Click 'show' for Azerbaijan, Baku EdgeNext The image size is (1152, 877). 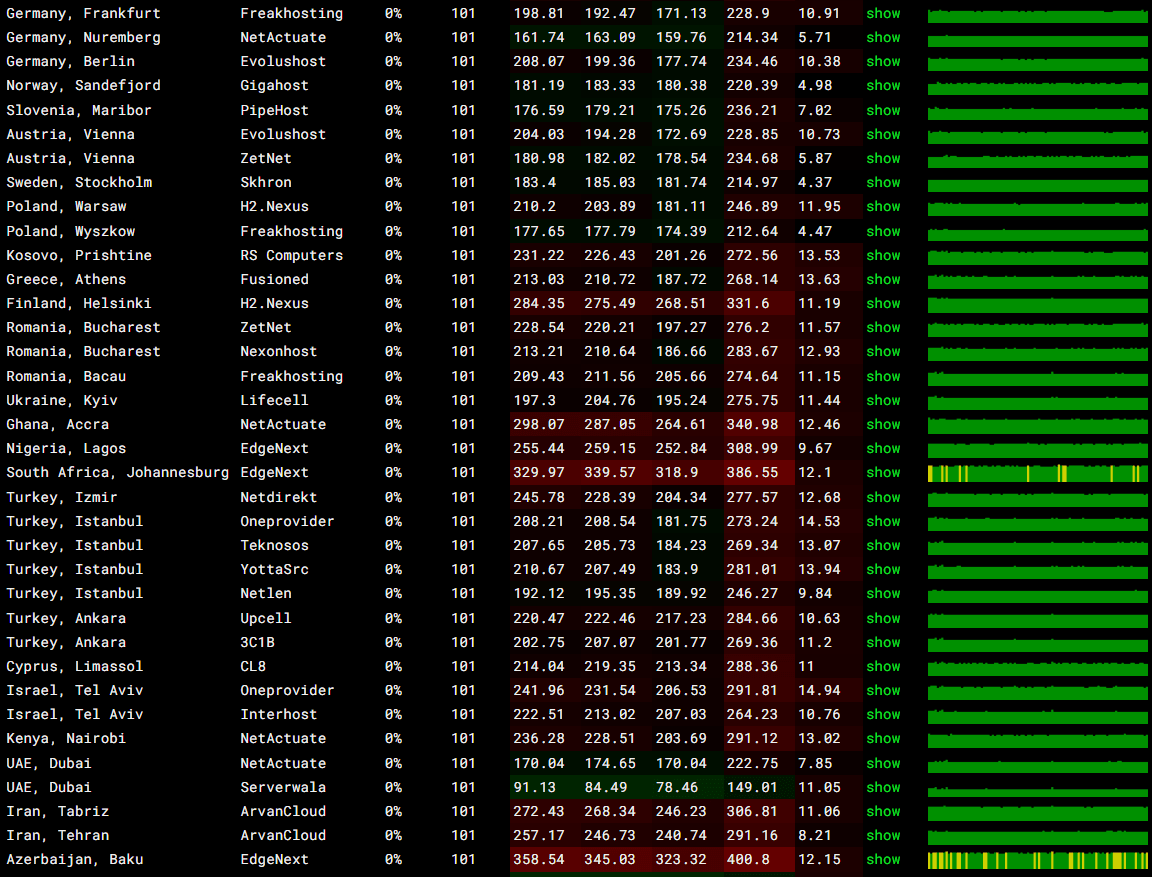click(x=883, y=859)
